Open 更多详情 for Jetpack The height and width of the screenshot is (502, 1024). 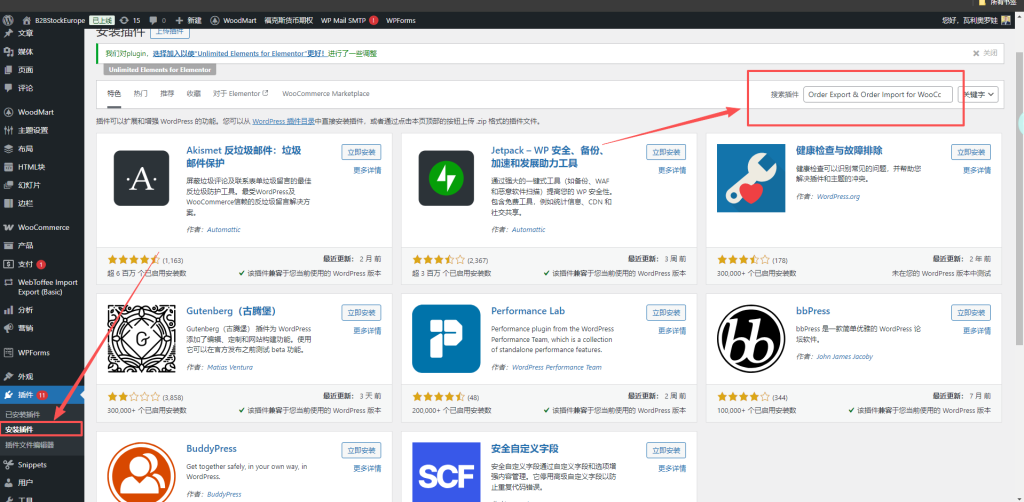click(673, 170)
